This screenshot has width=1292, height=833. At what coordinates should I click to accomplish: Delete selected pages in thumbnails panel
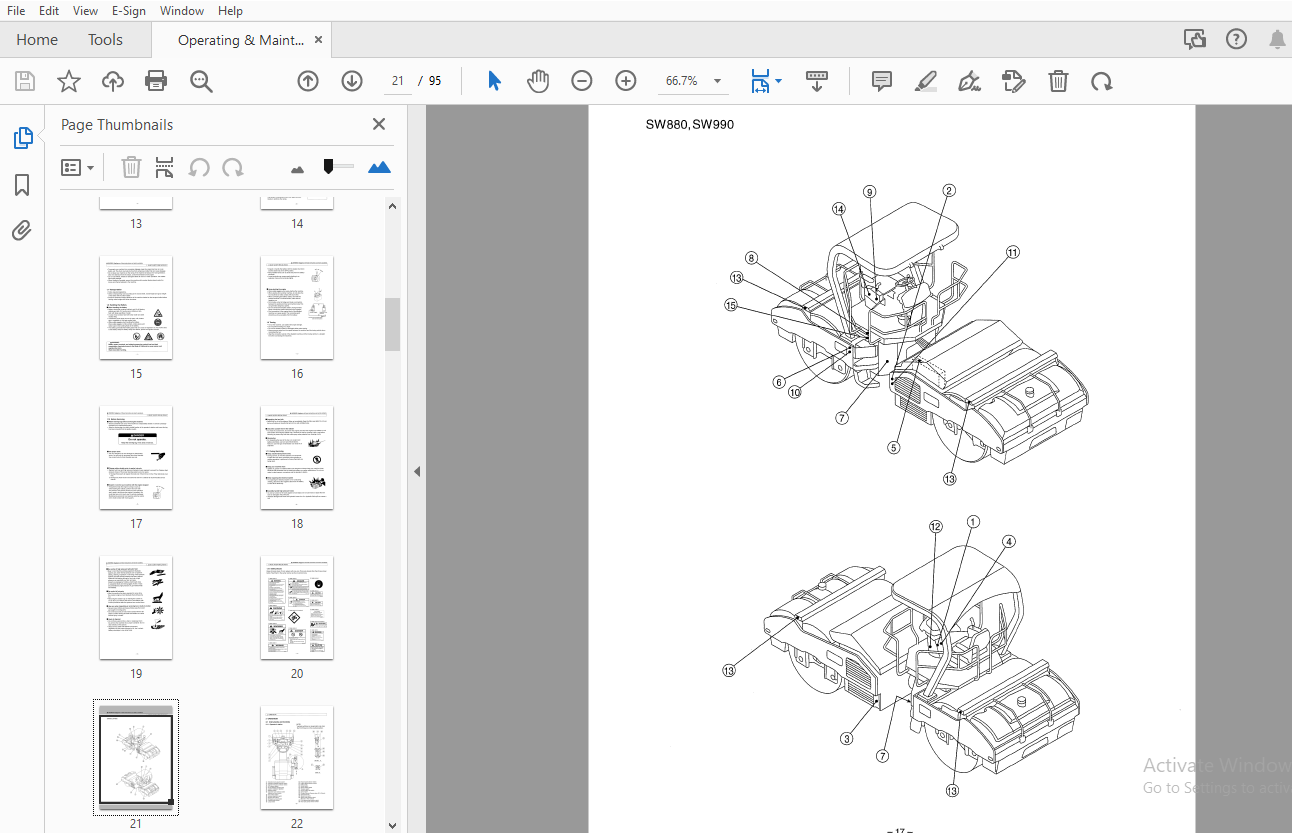(131, 167)
